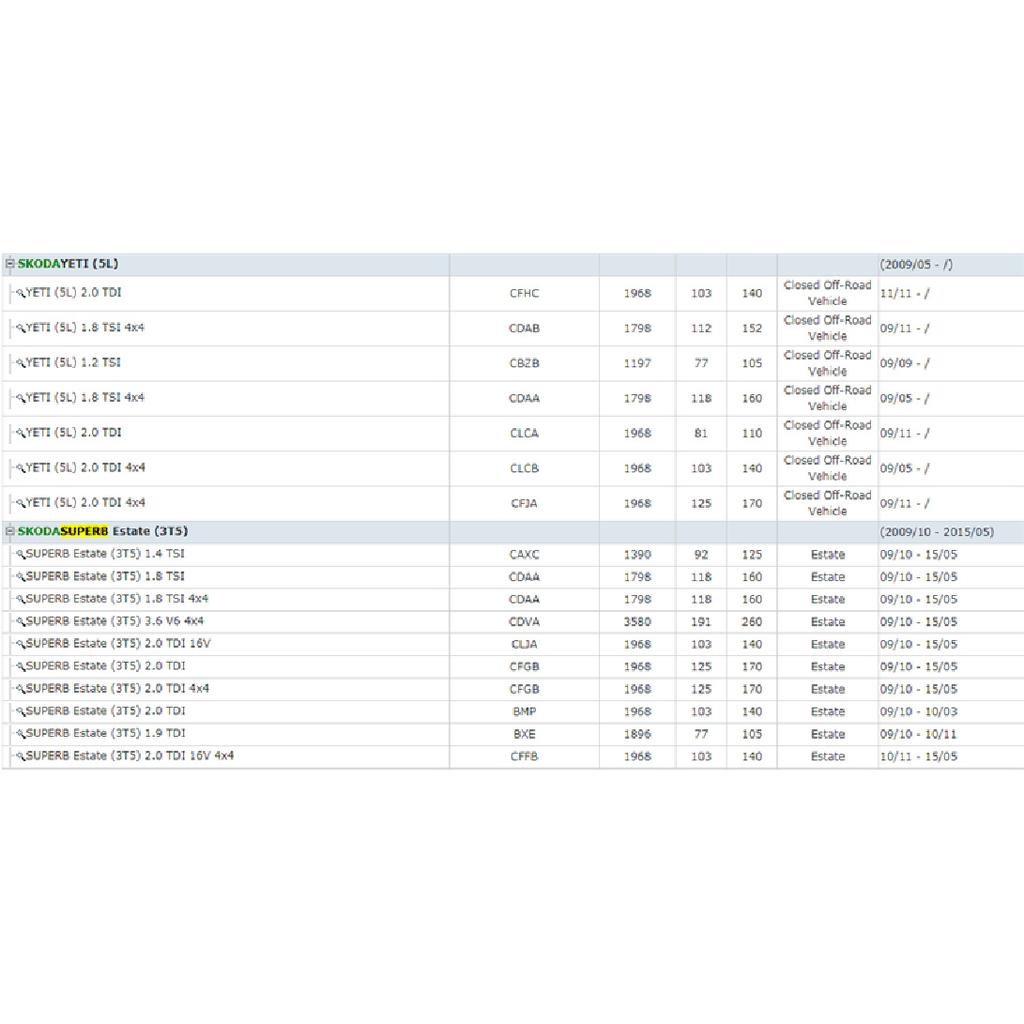Screen dimensions: 1024x1024
Task: Click the engine code CLJA cell
Action: (x=524, y=644)
